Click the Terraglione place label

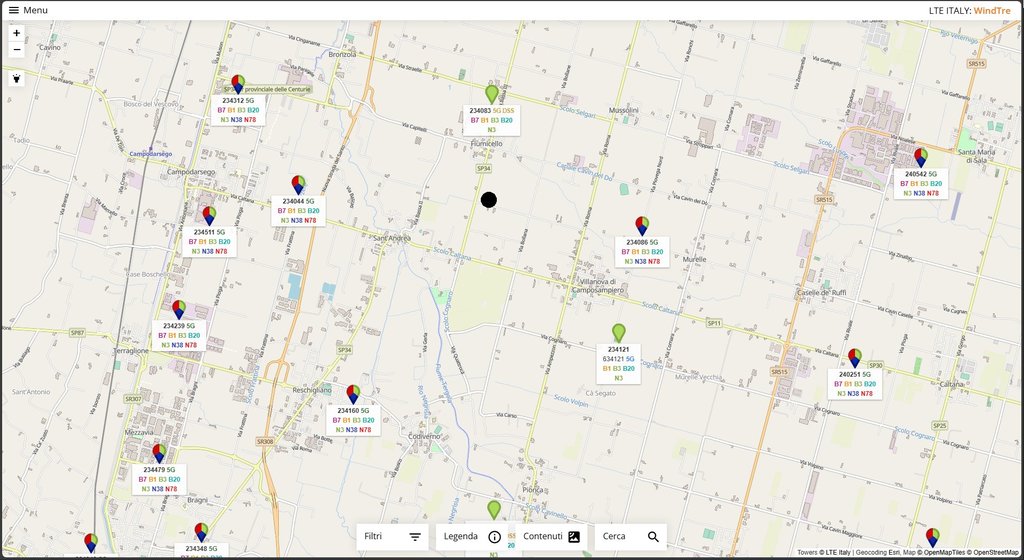[131, 350]
